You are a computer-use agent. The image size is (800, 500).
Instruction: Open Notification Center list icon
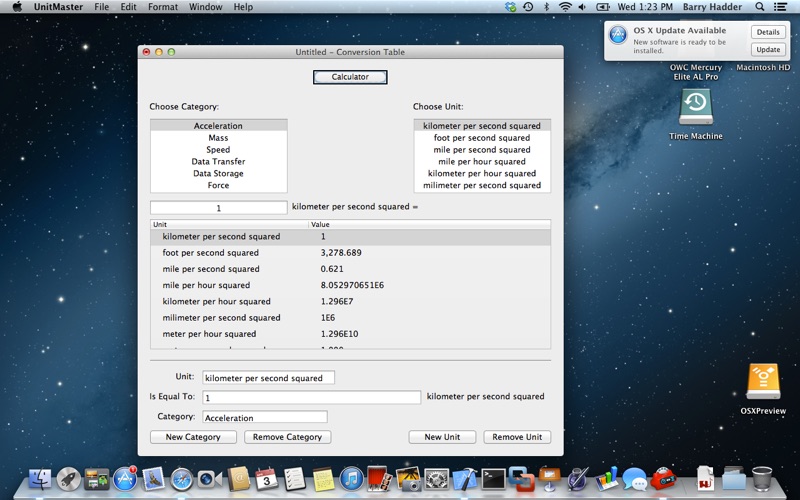pos(780,7)
